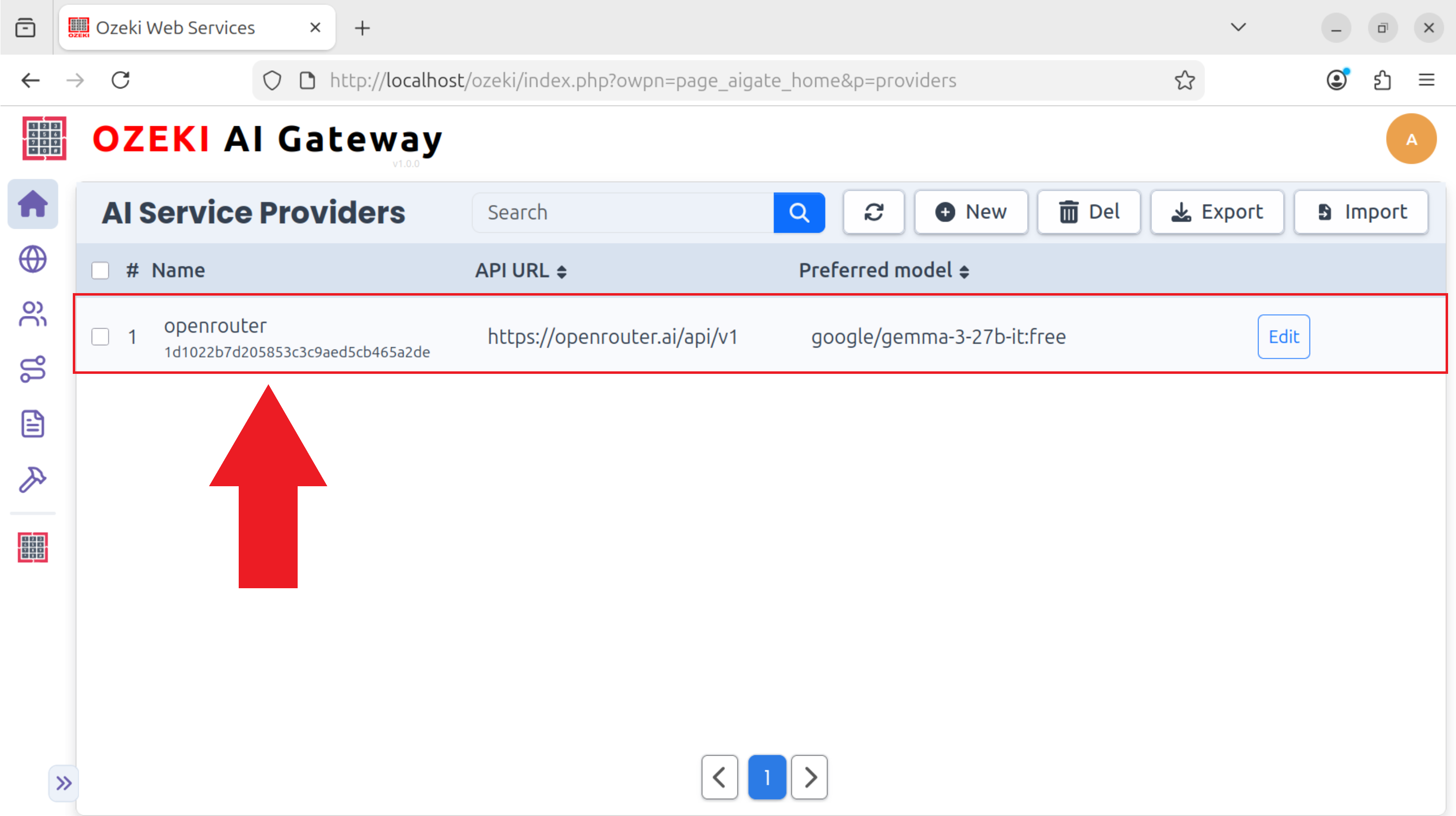Click the Ozeki logo at sidebar bottom
The image size is (1456, 816).
[32, 547]
